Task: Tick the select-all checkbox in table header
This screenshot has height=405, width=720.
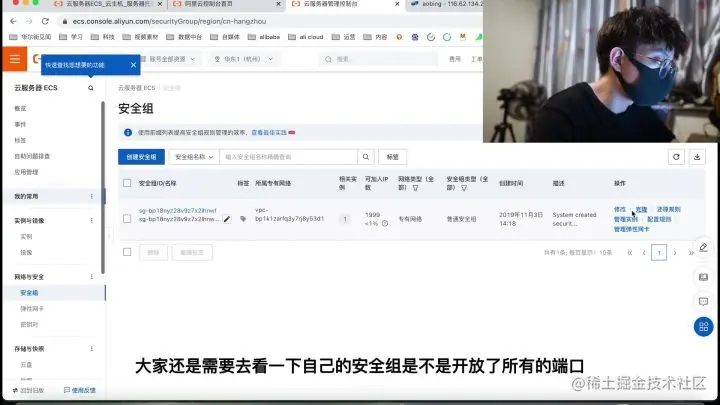Action: [127, 183]
